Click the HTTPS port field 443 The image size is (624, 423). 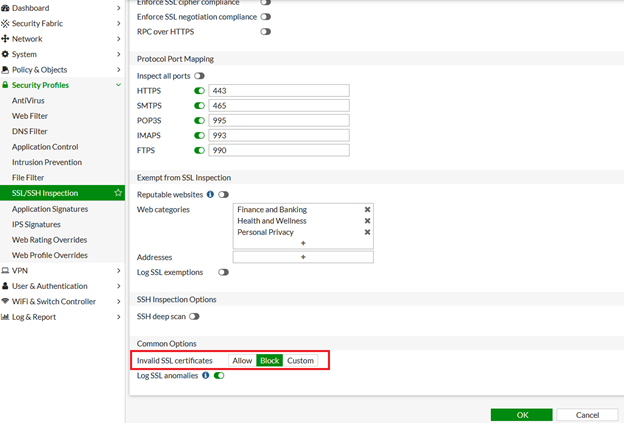[x=279, y=91]
